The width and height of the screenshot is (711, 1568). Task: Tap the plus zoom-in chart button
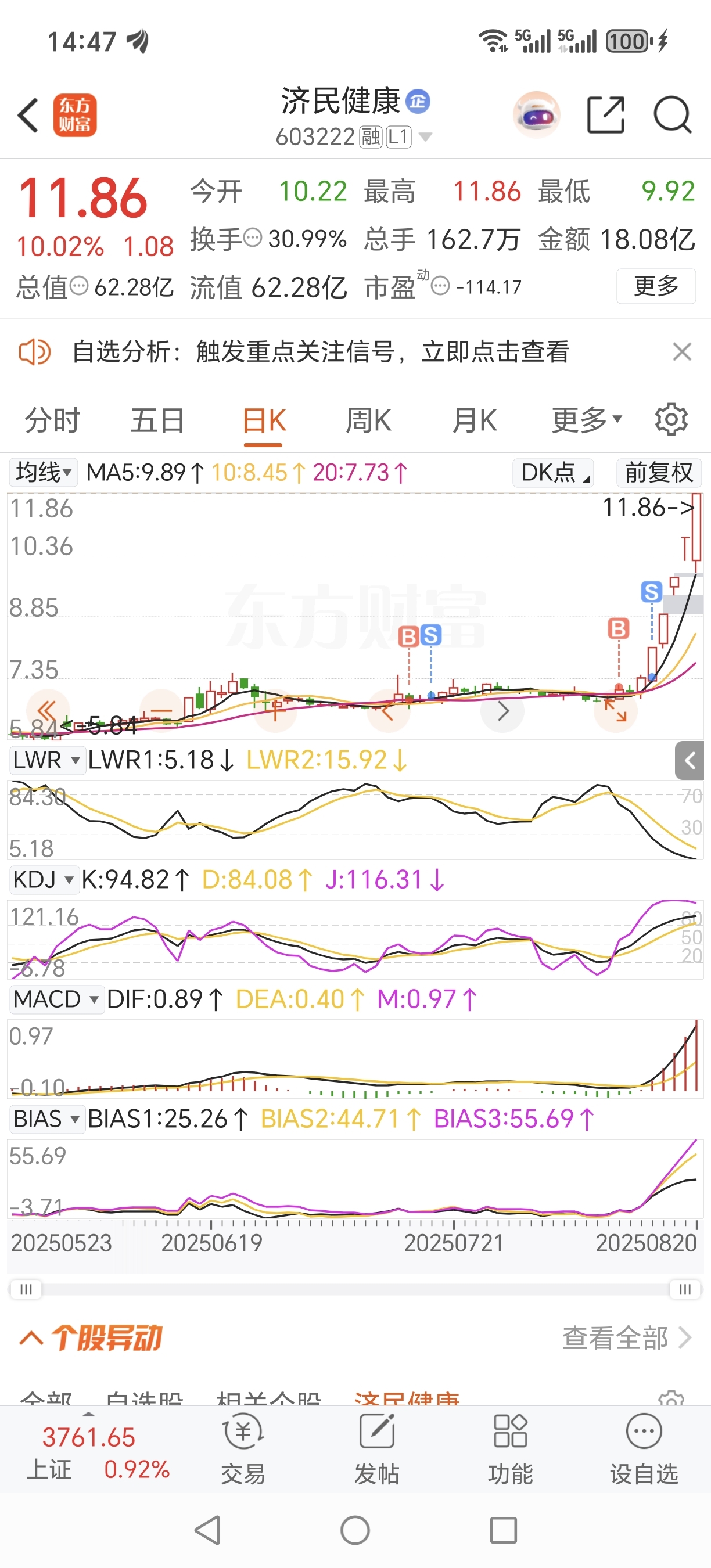pyautogui.click(x=275, y=710)
